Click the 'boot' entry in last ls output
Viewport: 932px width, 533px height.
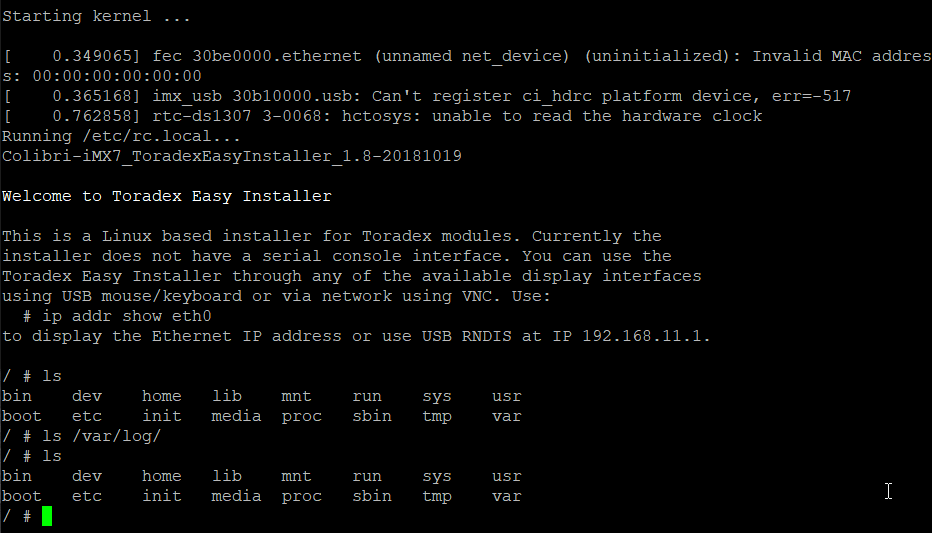[22, 496]
